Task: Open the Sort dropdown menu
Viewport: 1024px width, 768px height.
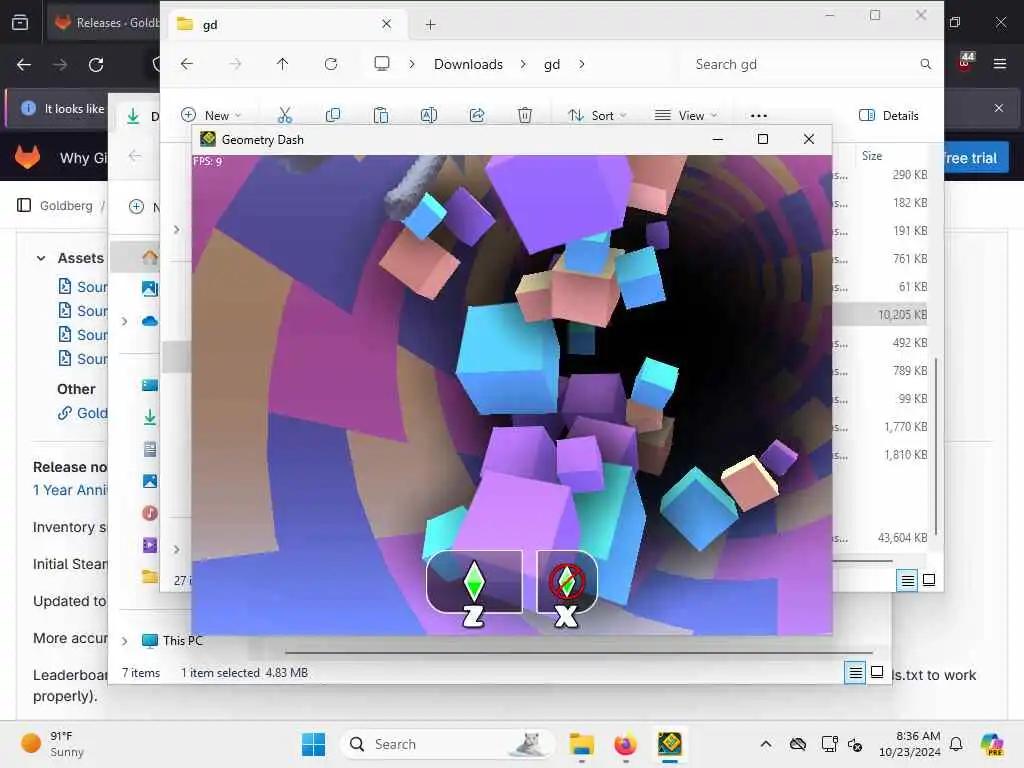Action: (x=597, y=116)
